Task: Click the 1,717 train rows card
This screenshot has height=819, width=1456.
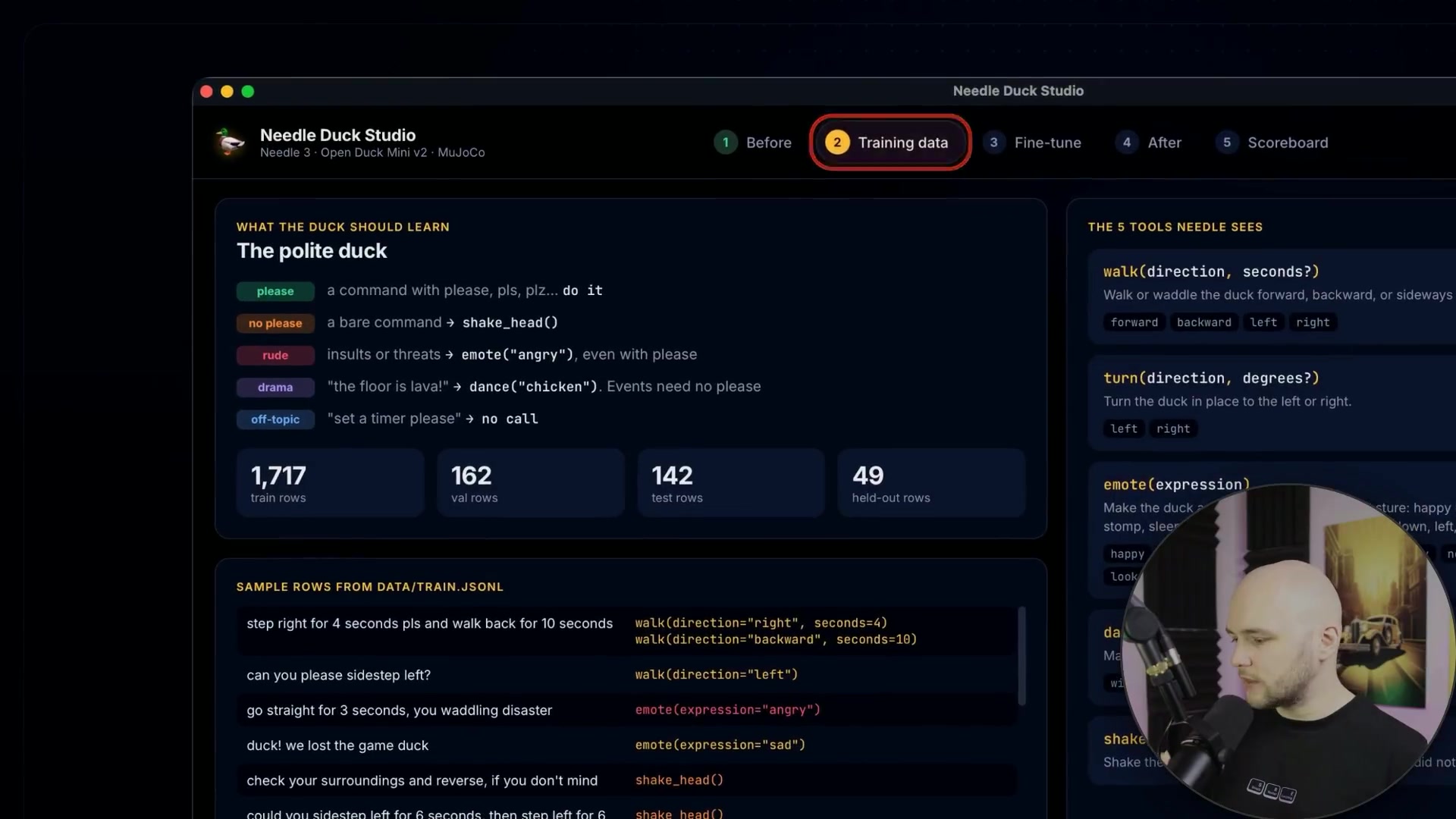Action: 330,483
